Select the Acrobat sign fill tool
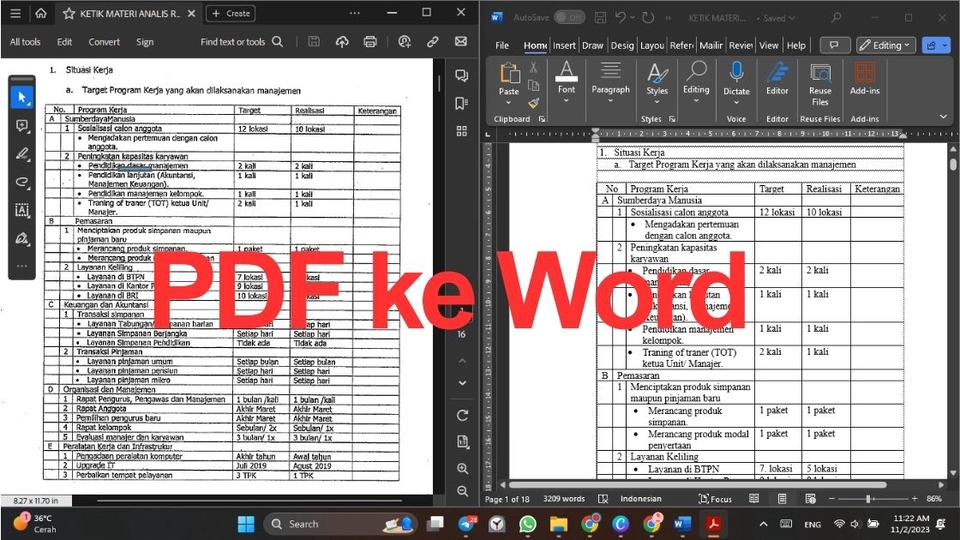The image size is (960, 540). click(x=22, y=238)
